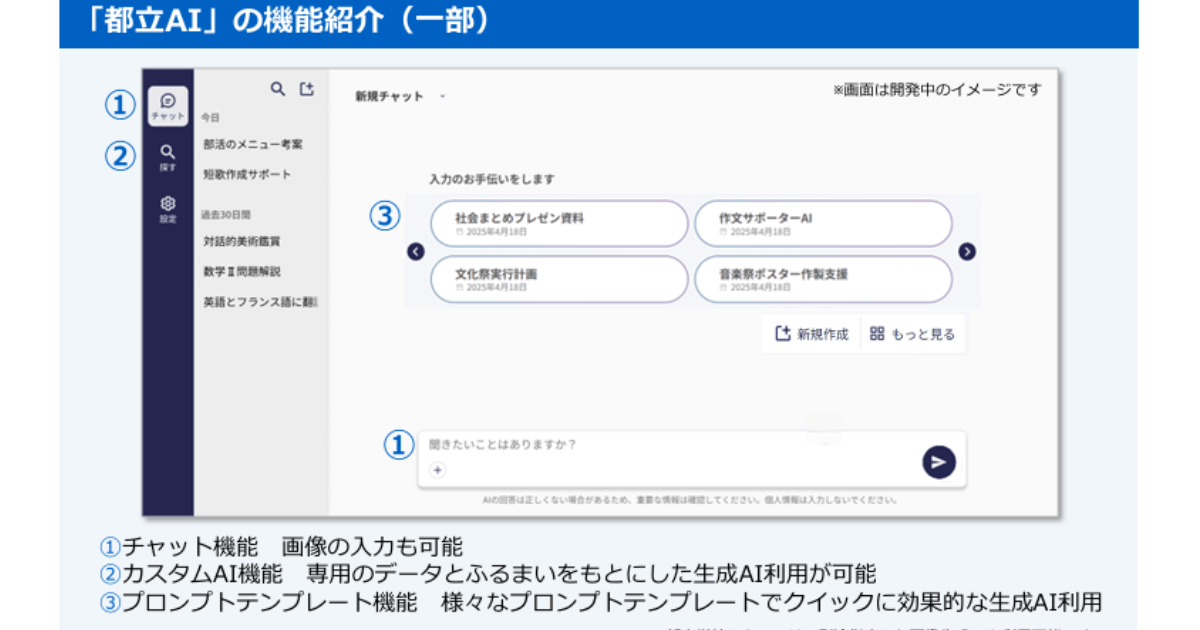Open 部活のメニュー考案 chat
Image resolution: width=1200 pixels, height=630 pixels.
[x=253, y=144]
